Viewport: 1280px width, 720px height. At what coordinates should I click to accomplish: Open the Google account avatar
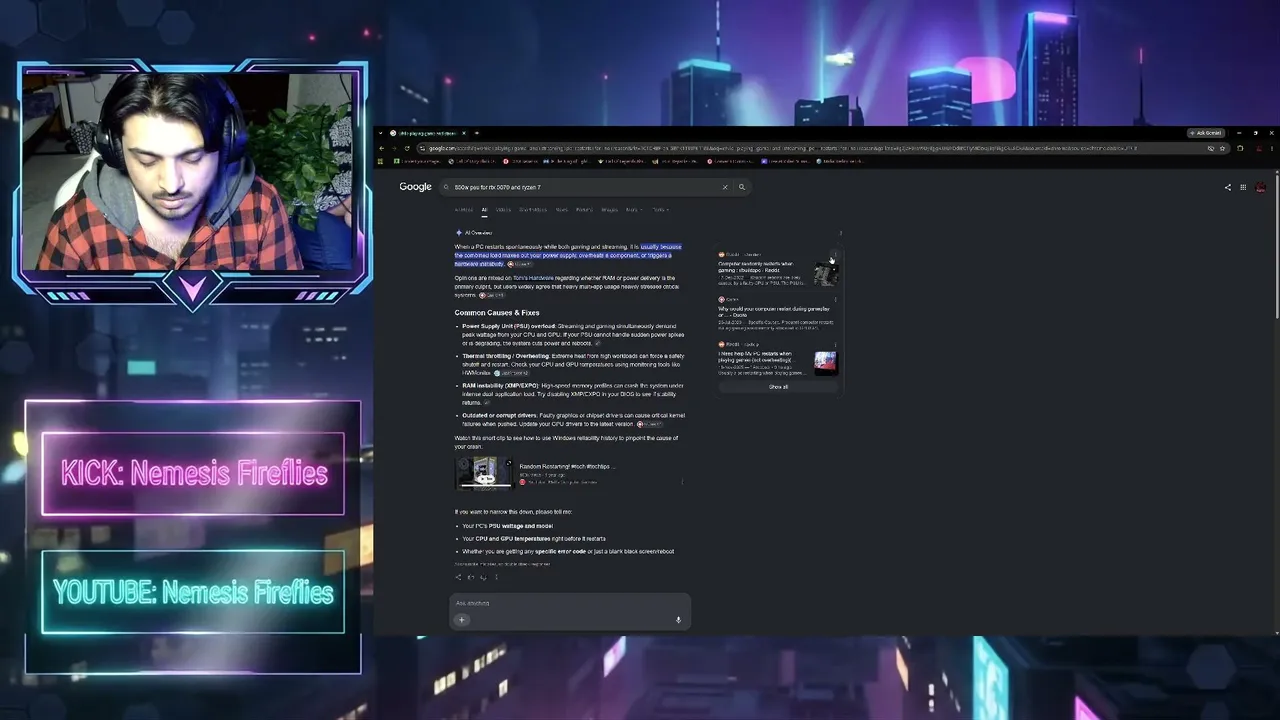(1261, 187)
